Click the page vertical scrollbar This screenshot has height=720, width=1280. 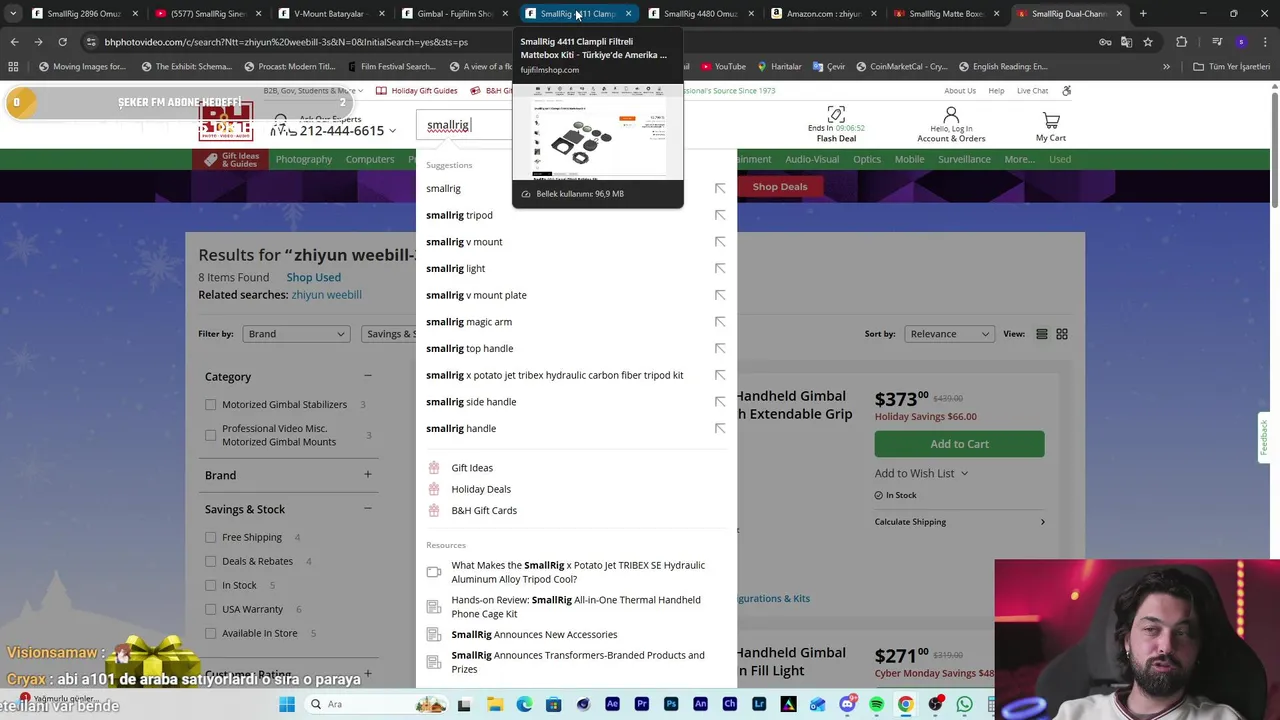(1274, 150)
